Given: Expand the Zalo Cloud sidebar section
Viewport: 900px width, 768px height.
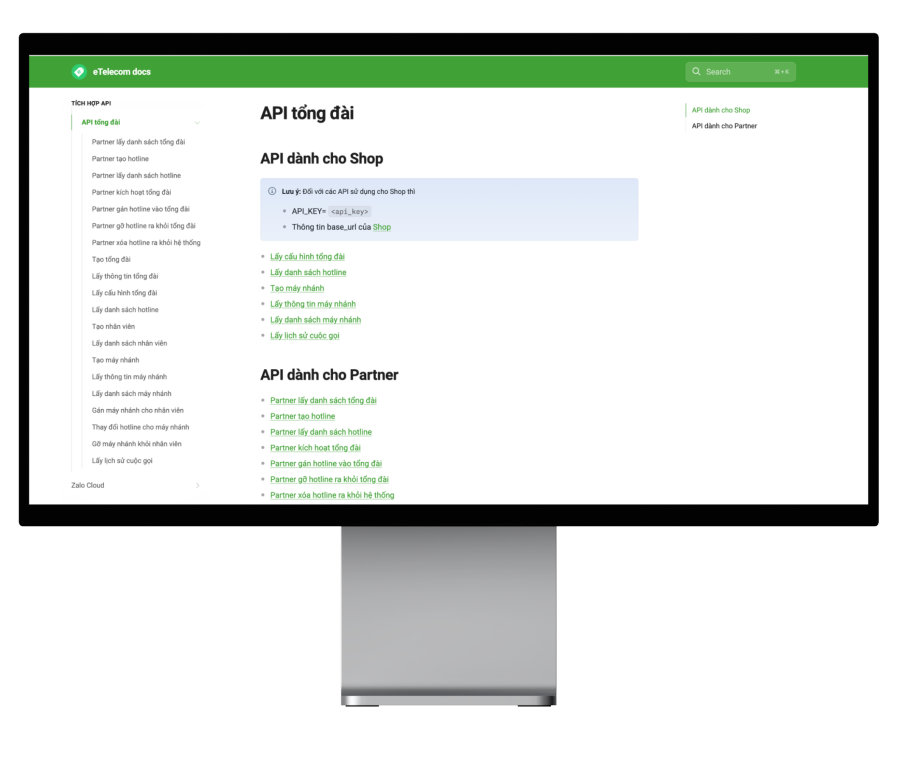Looking at the screenshot, I should 197,486.
